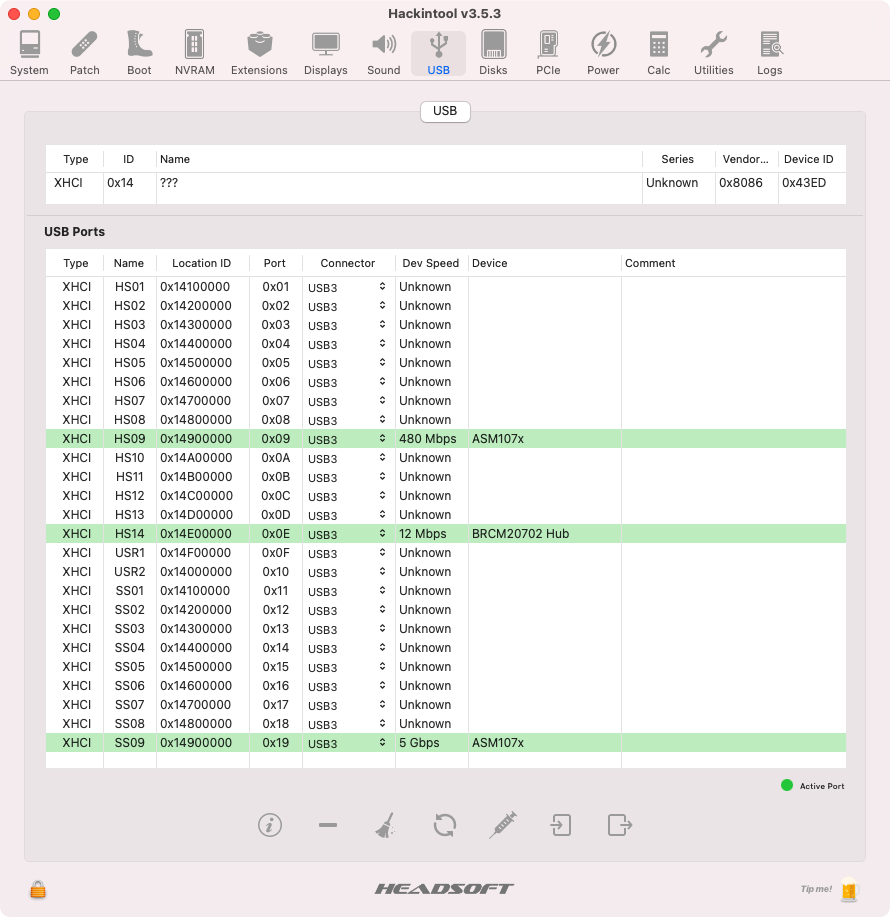Click location 0x14F00000 cell
The height and width of the screenshot is (917, 890).
[x=196, y=553]
